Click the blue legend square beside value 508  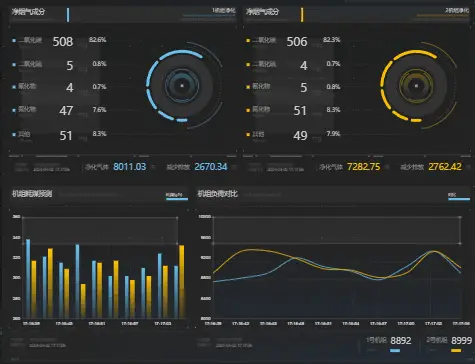14,41
